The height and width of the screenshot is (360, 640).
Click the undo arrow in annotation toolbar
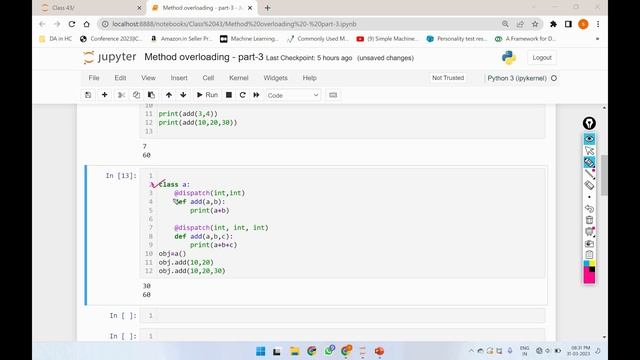589,209
